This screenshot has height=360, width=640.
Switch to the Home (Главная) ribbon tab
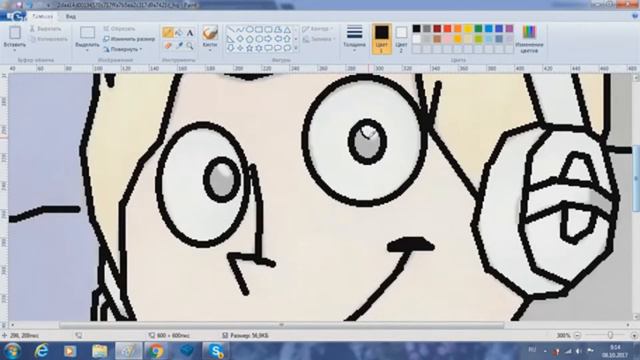(x=42, y=16)
